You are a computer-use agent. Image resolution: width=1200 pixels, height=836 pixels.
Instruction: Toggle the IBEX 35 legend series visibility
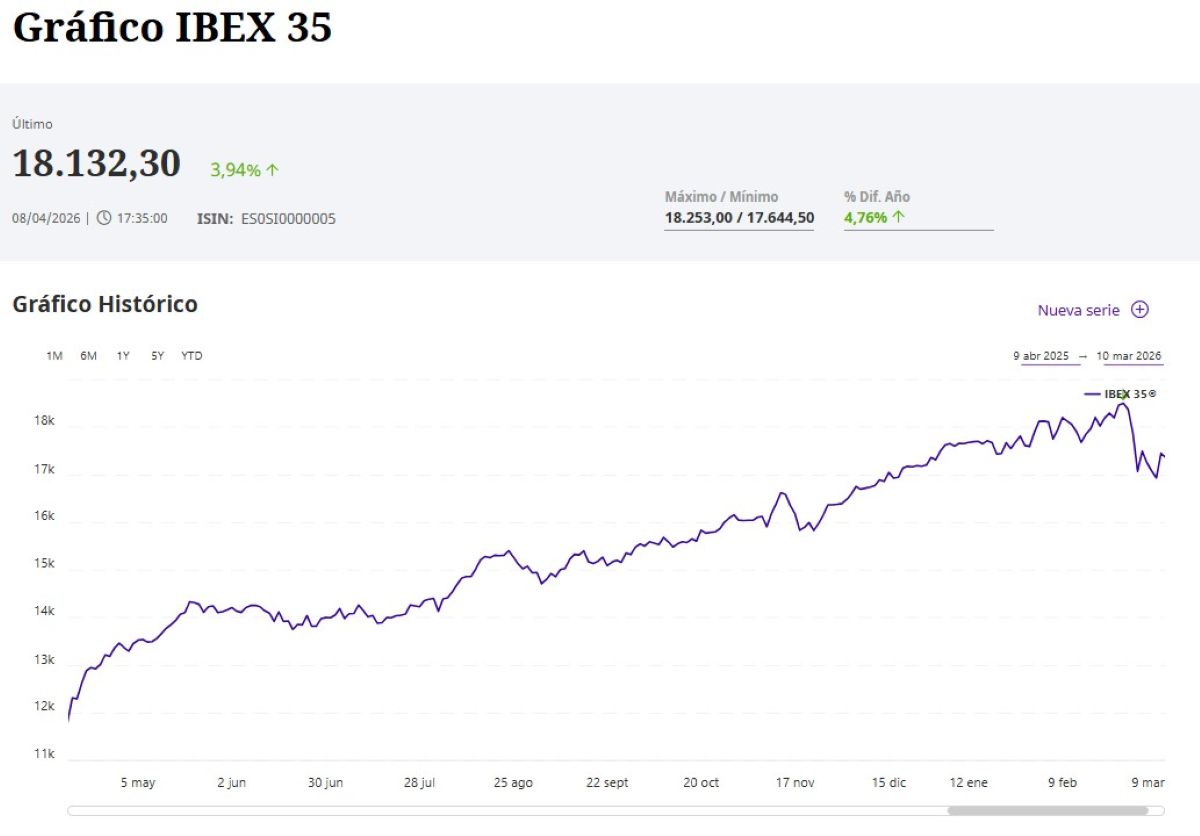(1120, 394)
